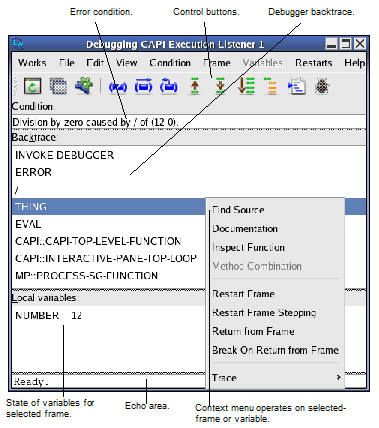
Task: Move to previous frame with the up-arrow icon
Action: pos(195,86)
